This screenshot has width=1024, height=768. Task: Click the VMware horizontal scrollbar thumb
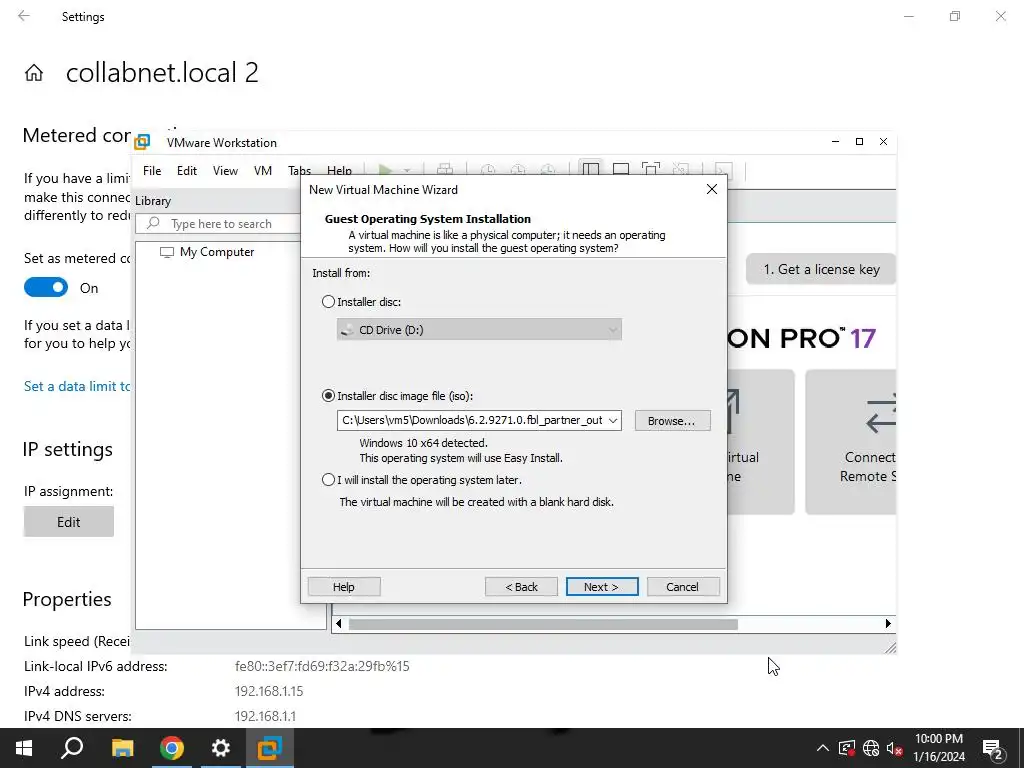click(x=543, y=624)
